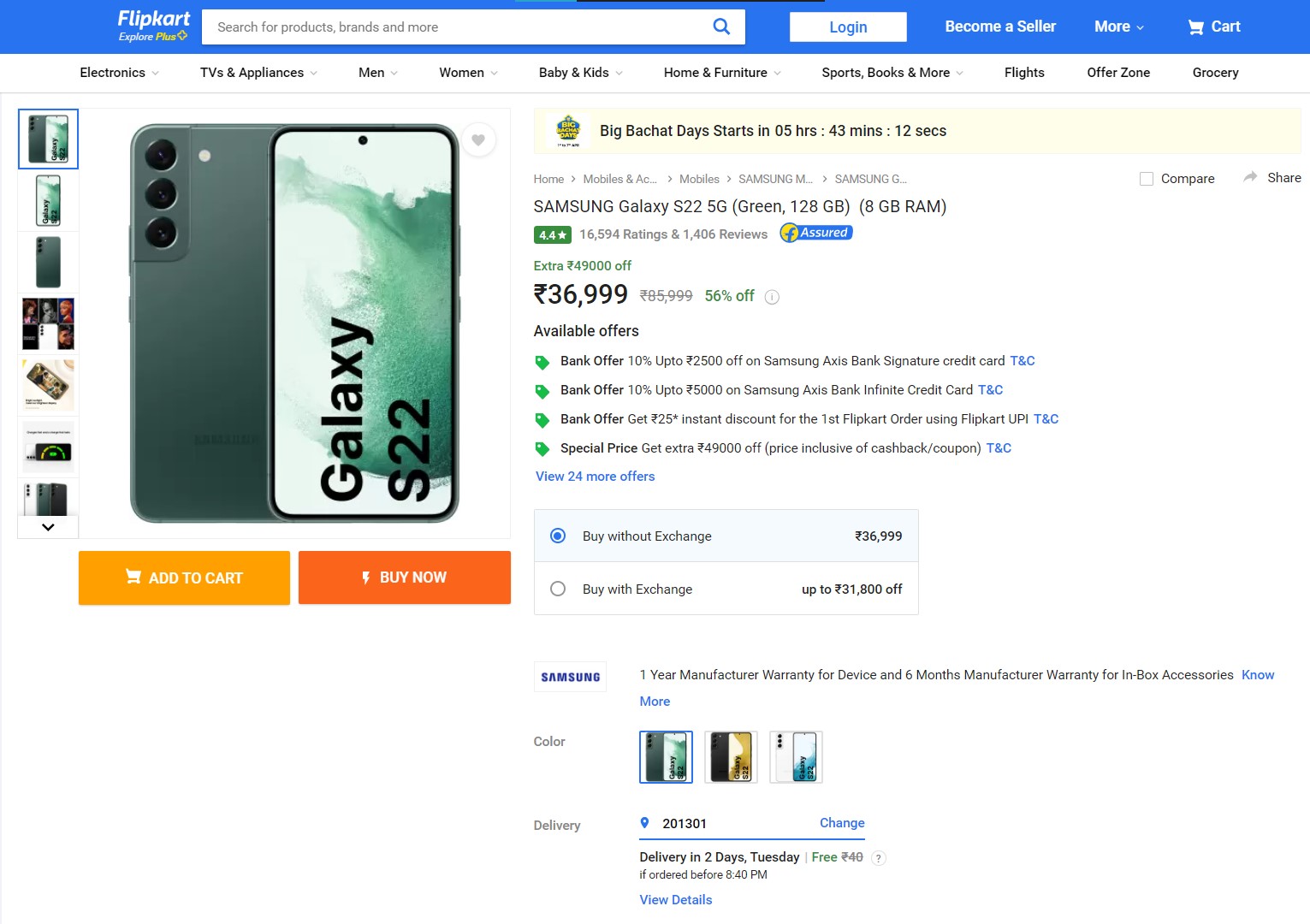Click View 24 more offers link
Screen dimensions: 1310x924
[595, 476]
